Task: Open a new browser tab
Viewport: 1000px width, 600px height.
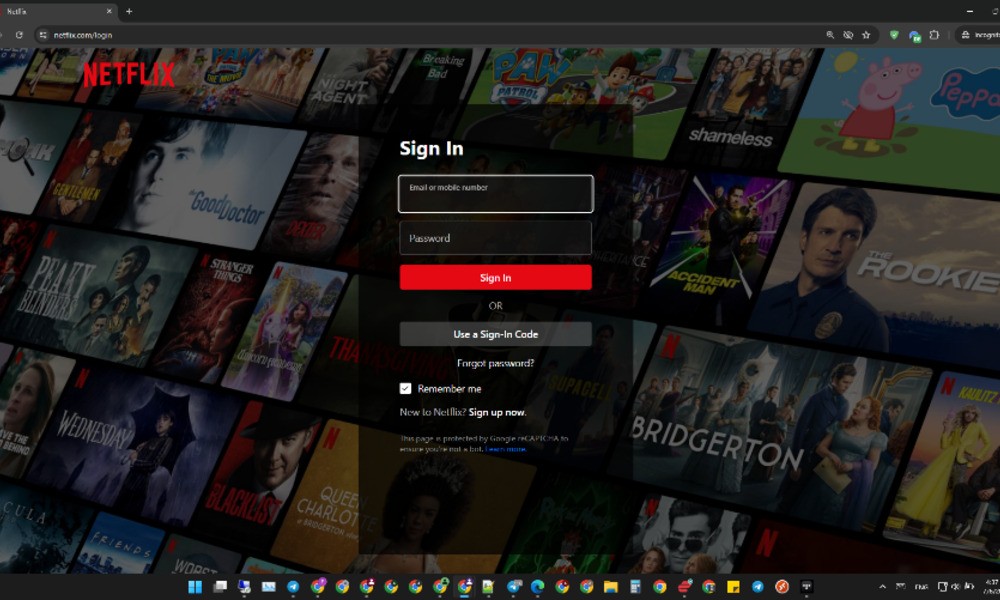Action: click(129, 11)
